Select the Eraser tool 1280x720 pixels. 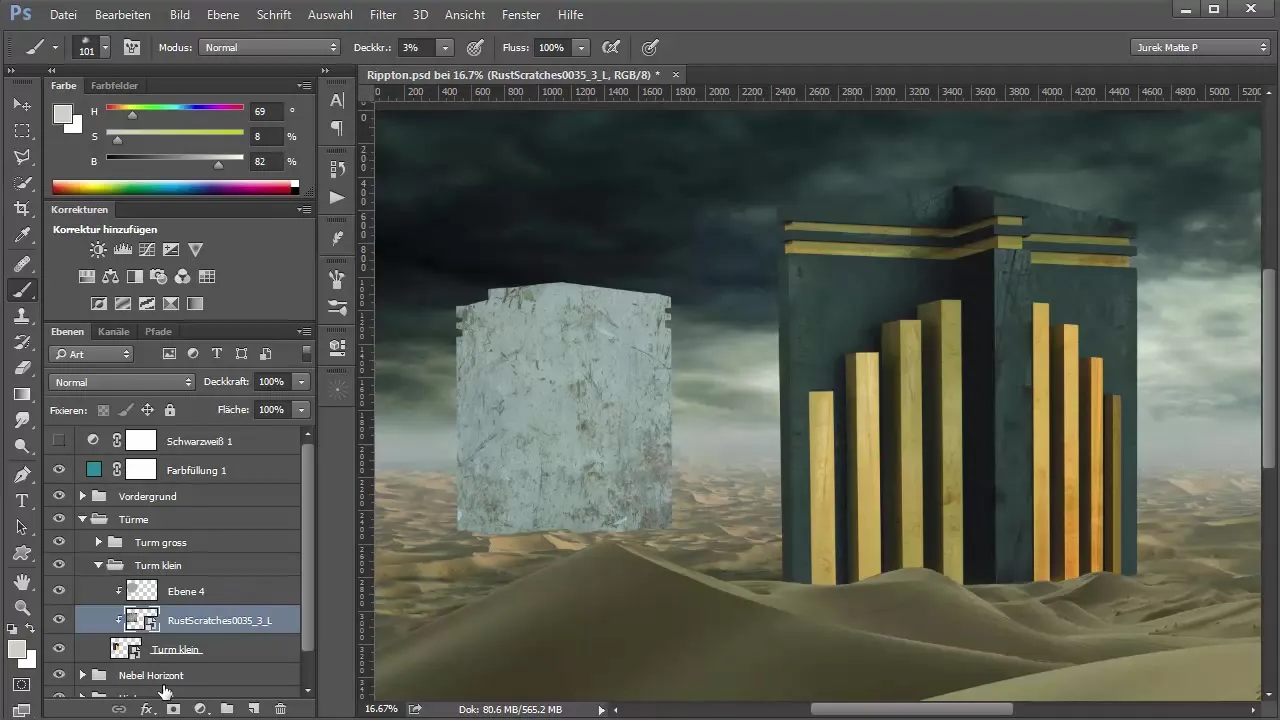pyautogui.click(x=22, y=368)
